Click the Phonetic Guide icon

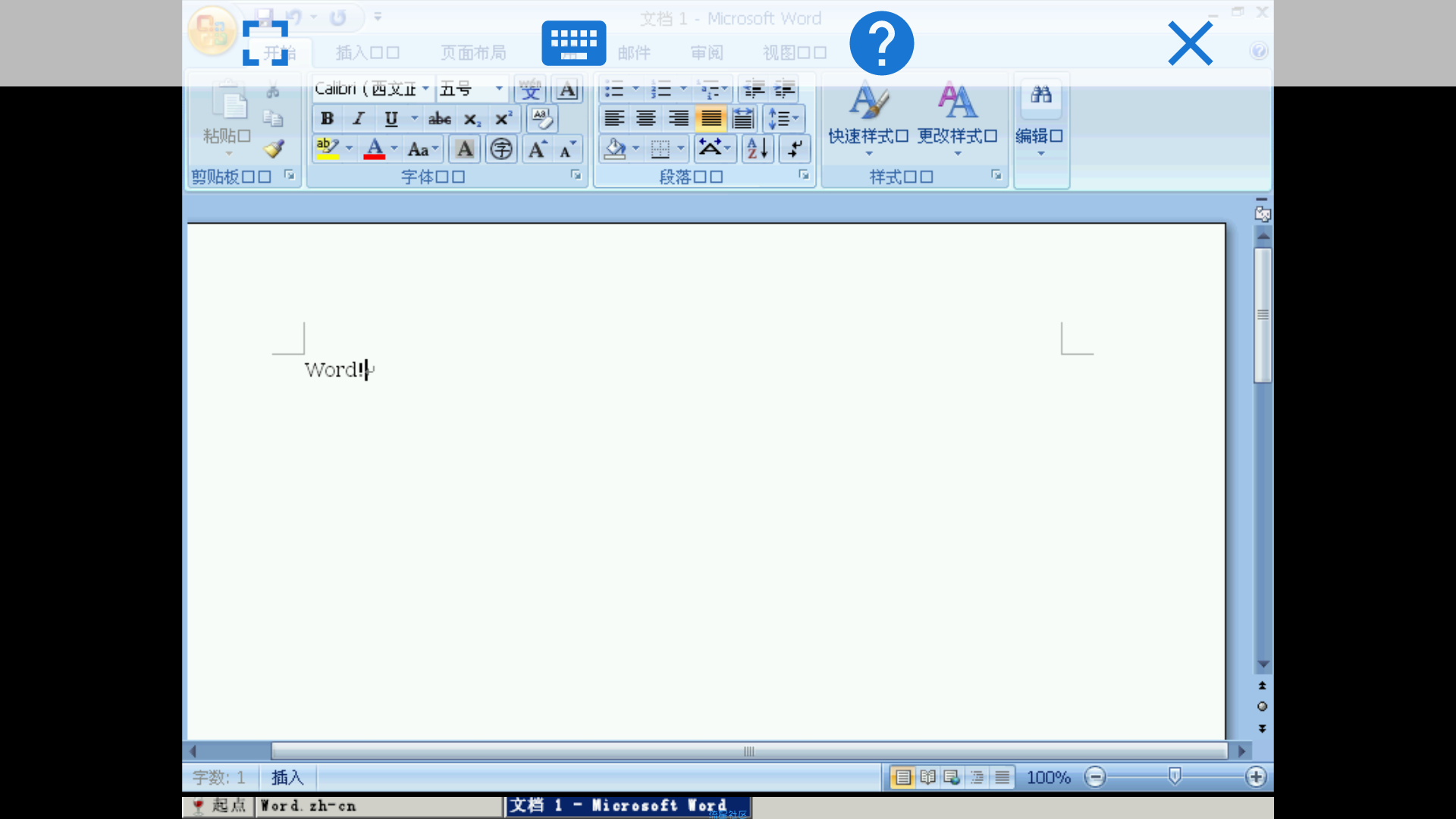point(530,89)
